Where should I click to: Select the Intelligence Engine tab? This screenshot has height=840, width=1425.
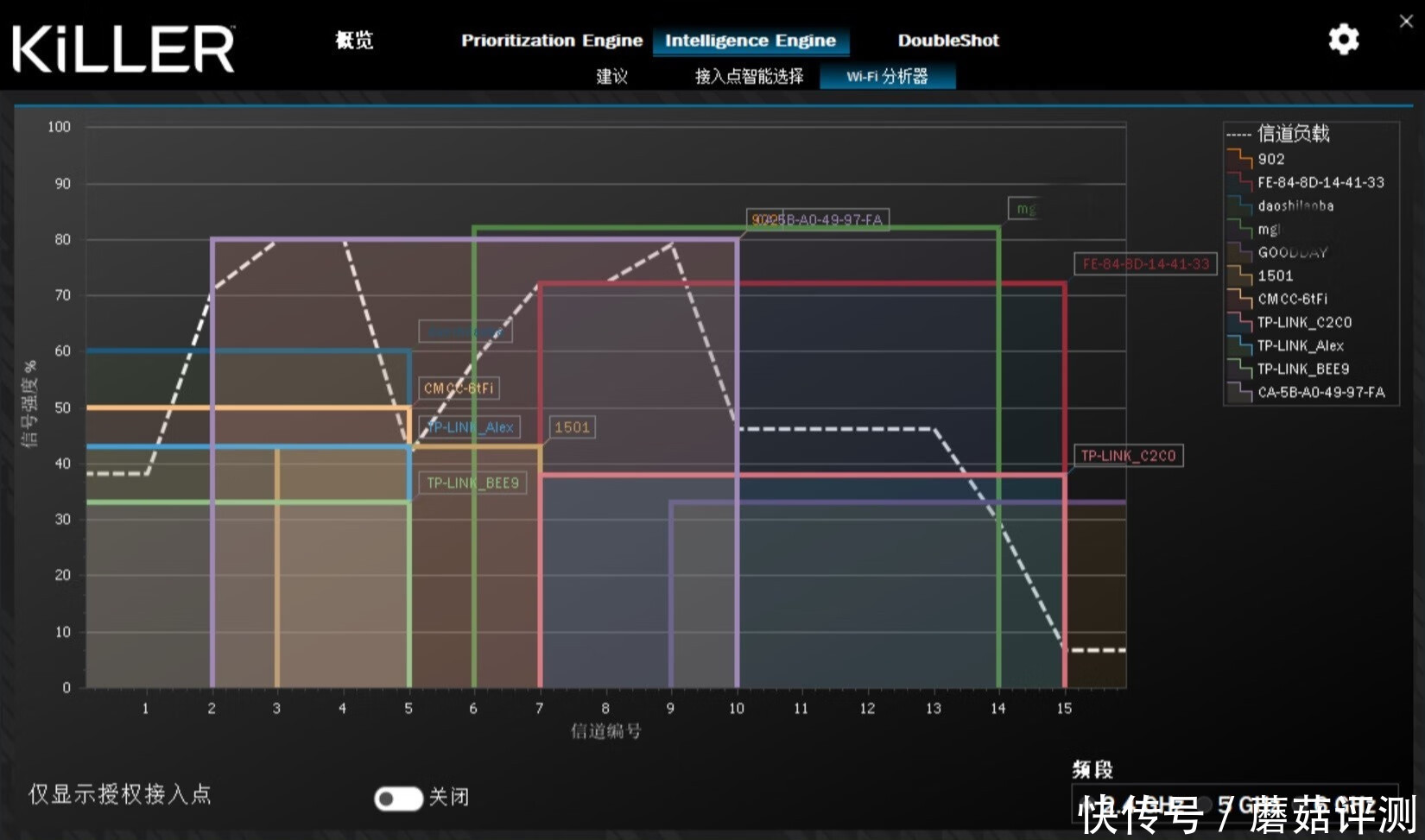(750, 41)
